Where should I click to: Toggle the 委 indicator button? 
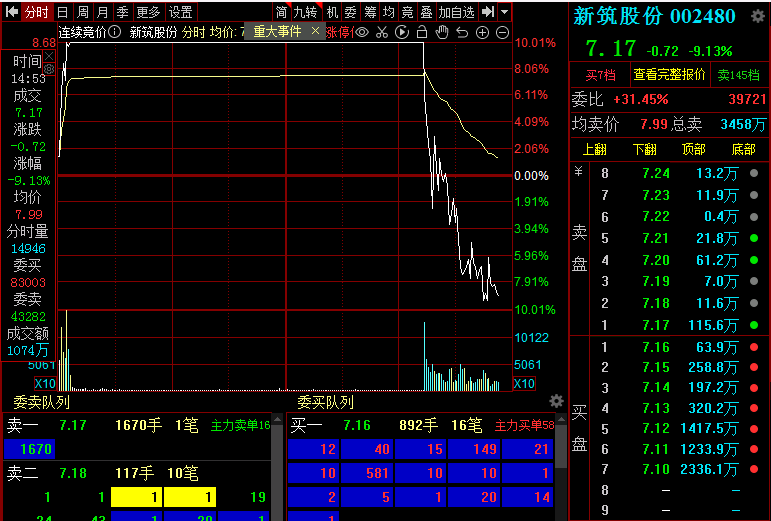tap(351, 11)
